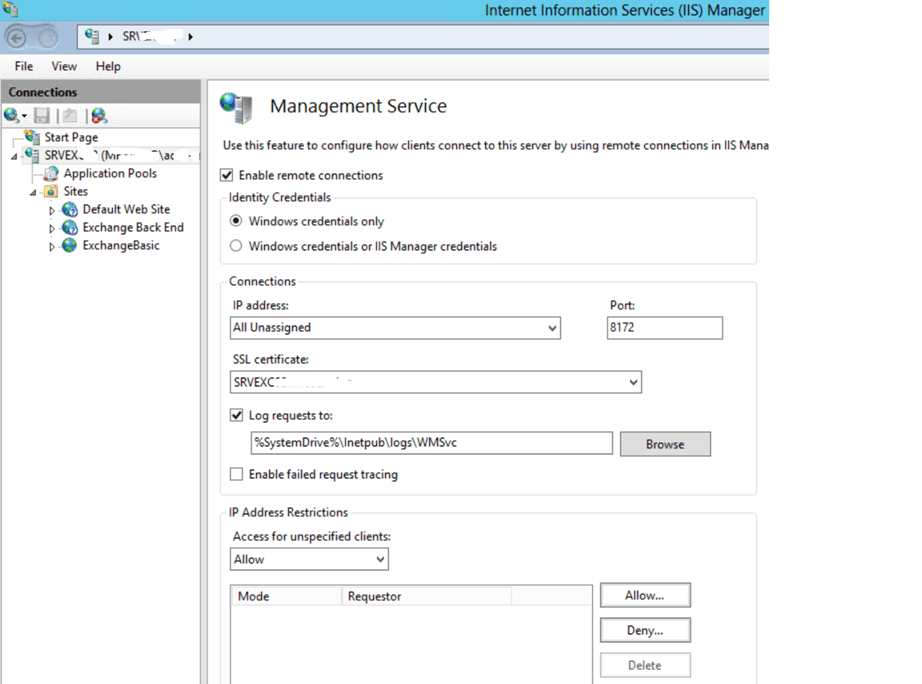922x684 pixels.
Task: Expand the Default Web Site node
Action: coord(53,210)
